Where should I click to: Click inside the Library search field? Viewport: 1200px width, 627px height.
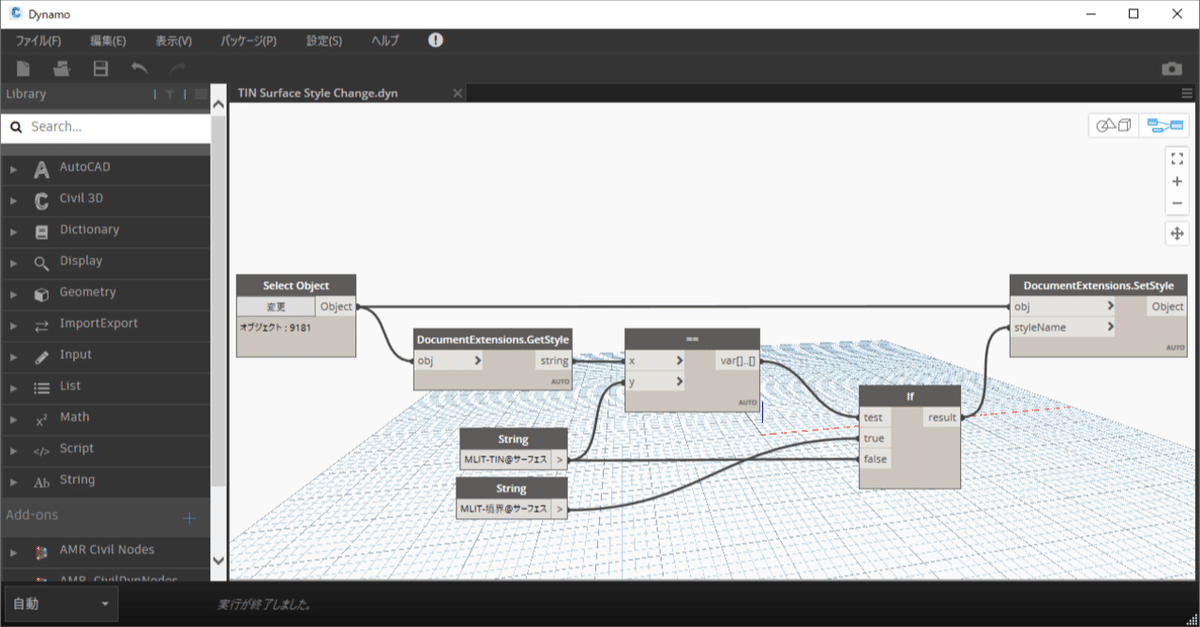coord(107,126)
